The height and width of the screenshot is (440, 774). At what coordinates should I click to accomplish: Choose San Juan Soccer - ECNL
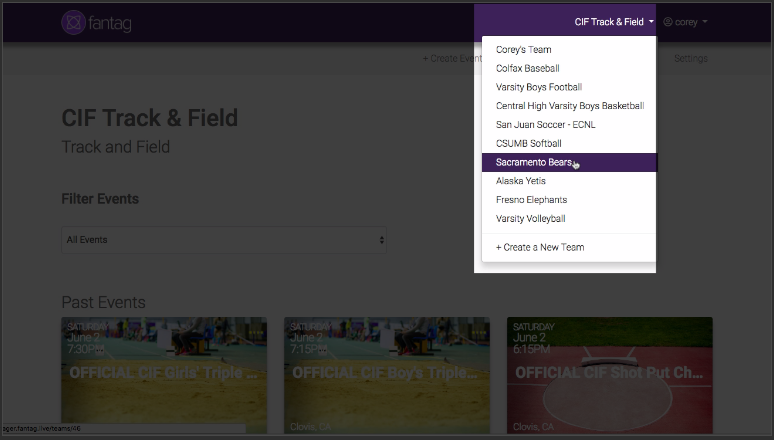pyautogui.click(x=569, y=124)
